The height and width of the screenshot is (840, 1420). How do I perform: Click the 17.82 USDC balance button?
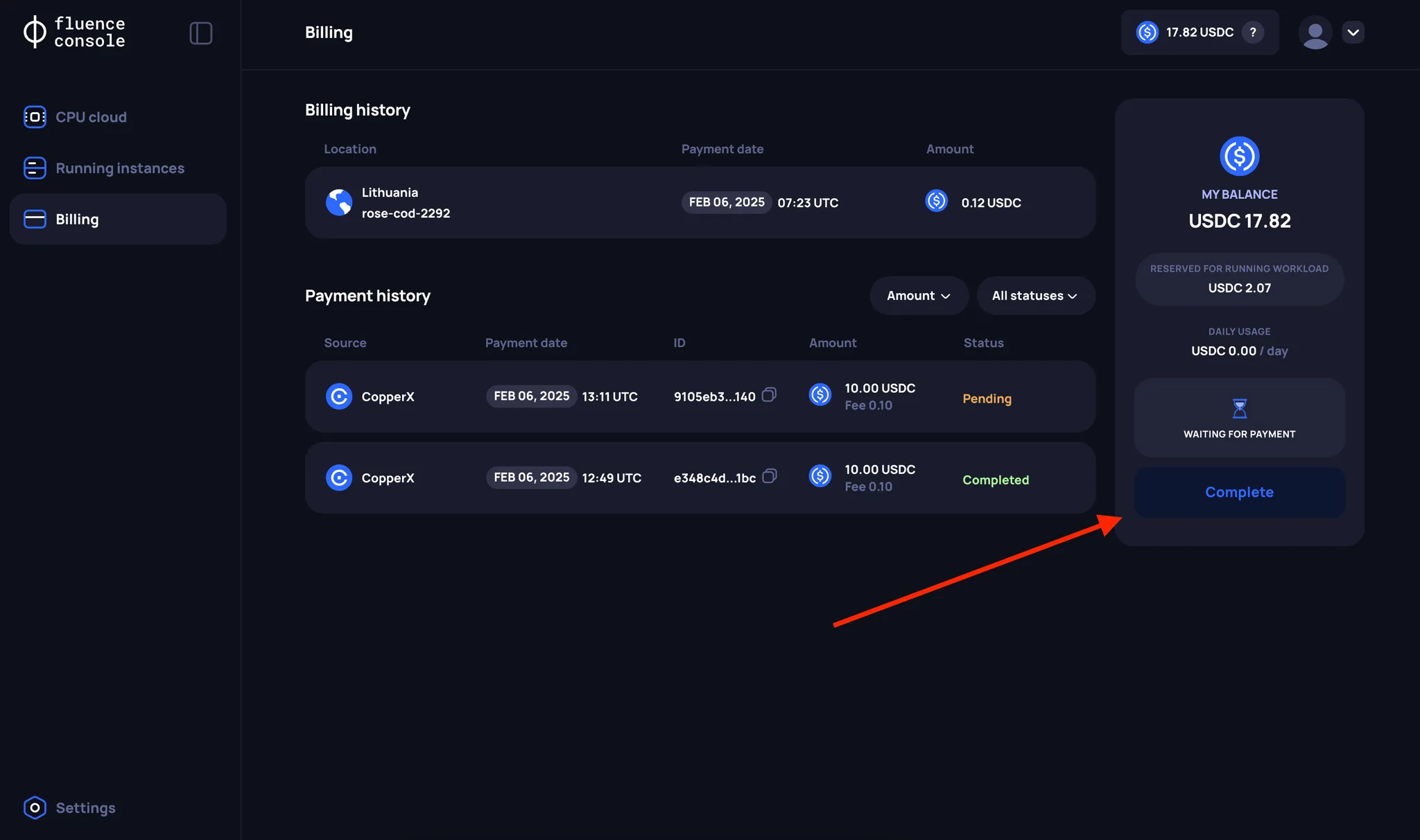[x=1200, y=32]
